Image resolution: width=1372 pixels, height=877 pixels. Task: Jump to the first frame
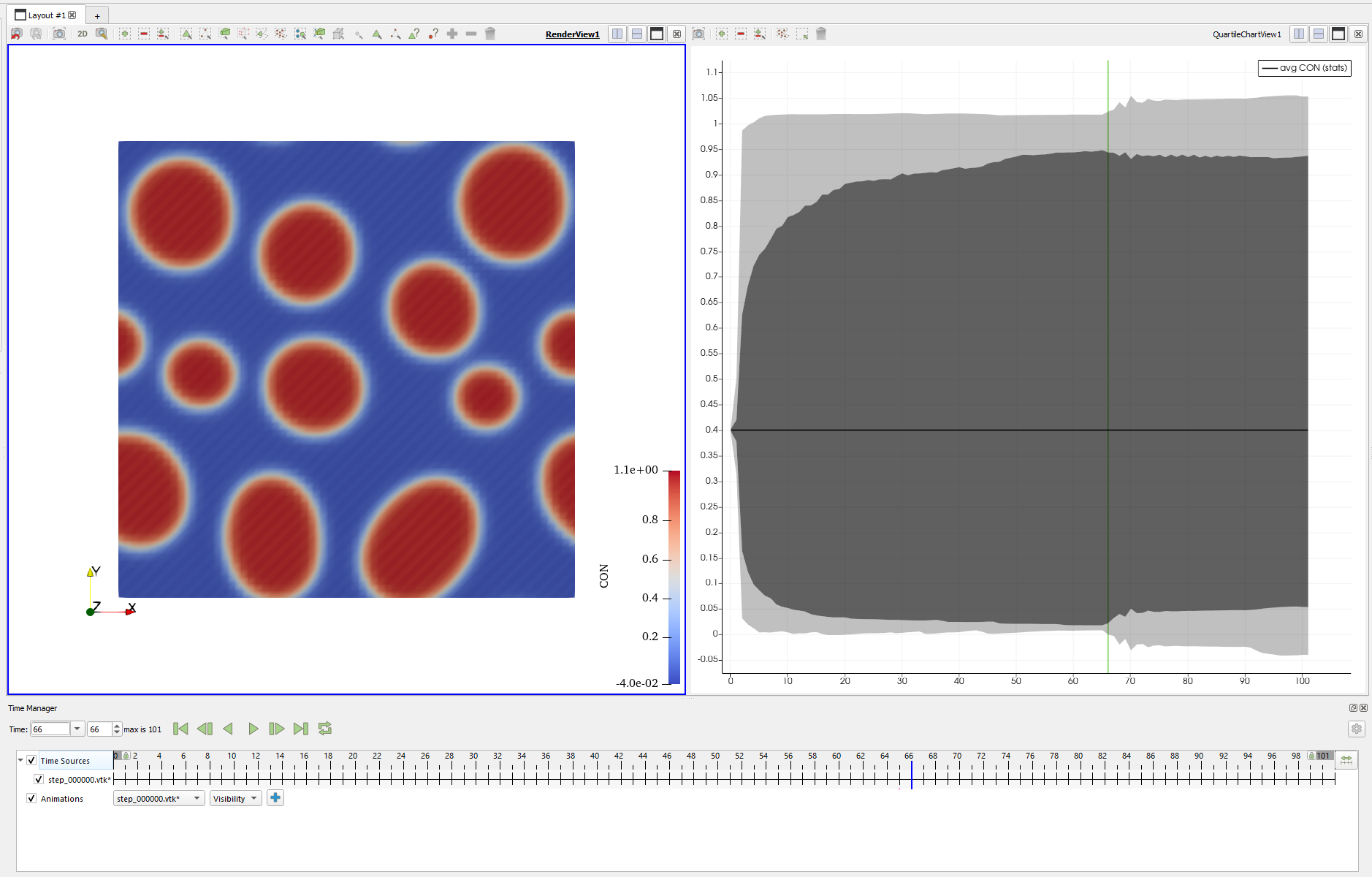pos(180,729)
